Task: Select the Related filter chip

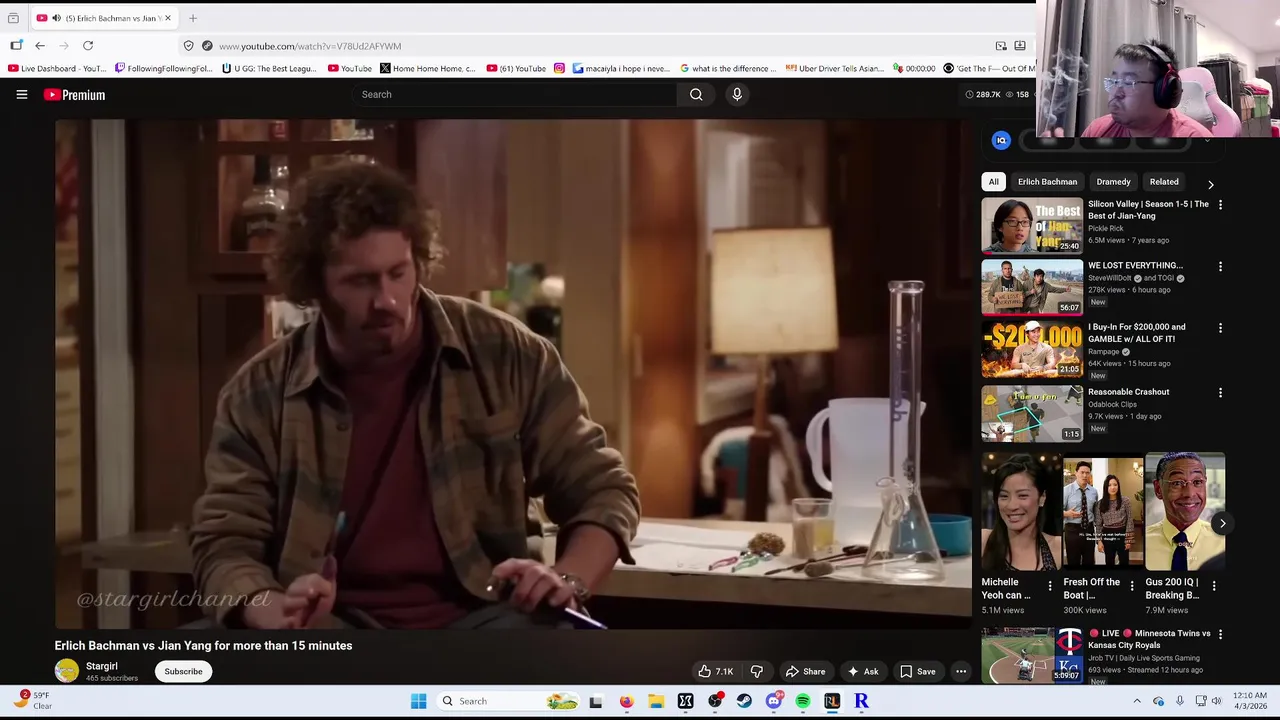Action: 1164,182
